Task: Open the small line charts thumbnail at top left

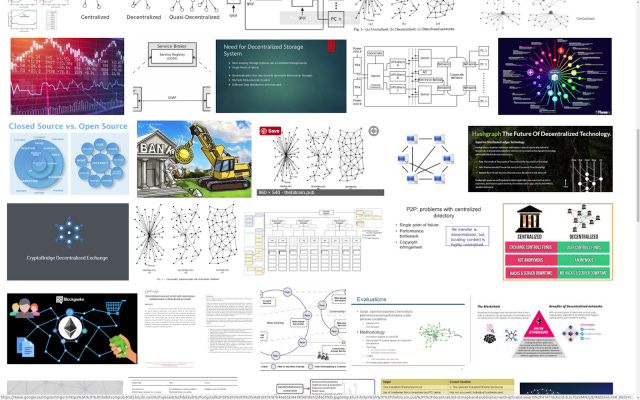Action: 33,16
